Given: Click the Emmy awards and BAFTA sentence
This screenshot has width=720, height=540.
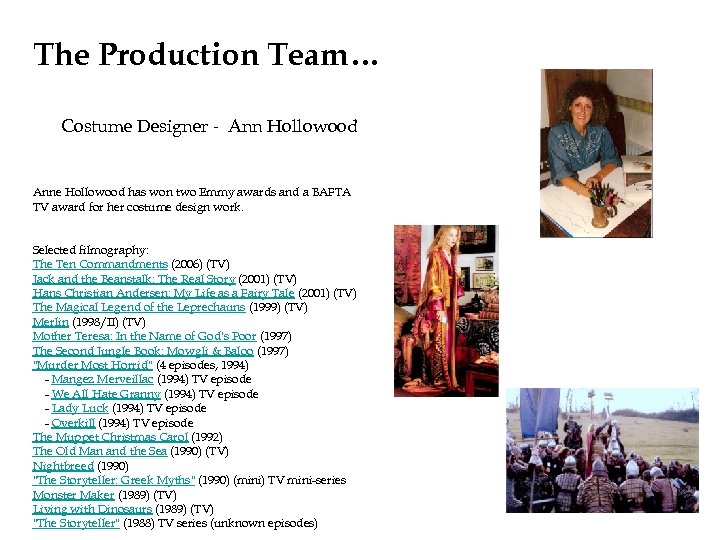Looking at the screenshot, I should (192, 200).
